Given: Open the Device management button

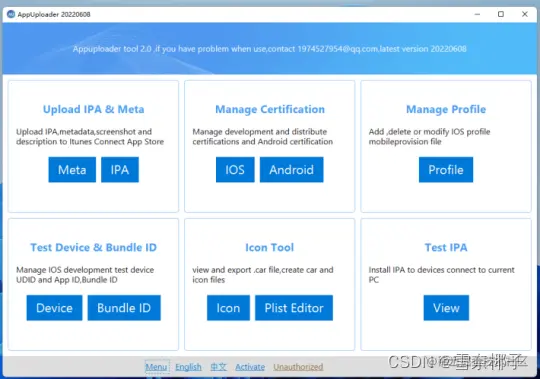Looking at the screenshot, I should coord(54,308).
